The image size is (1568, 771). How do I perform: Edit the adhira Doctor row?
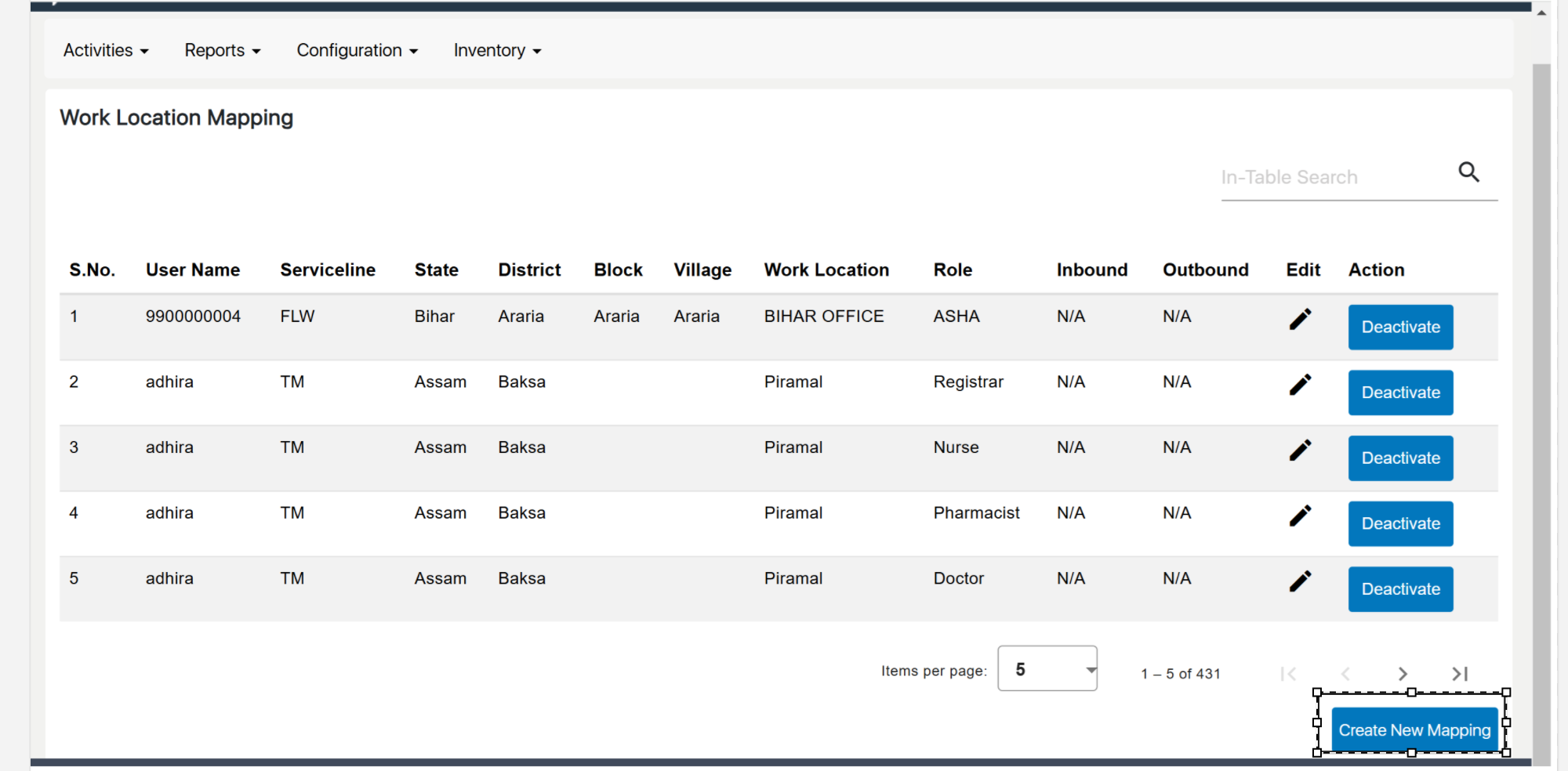[1300, 581]
